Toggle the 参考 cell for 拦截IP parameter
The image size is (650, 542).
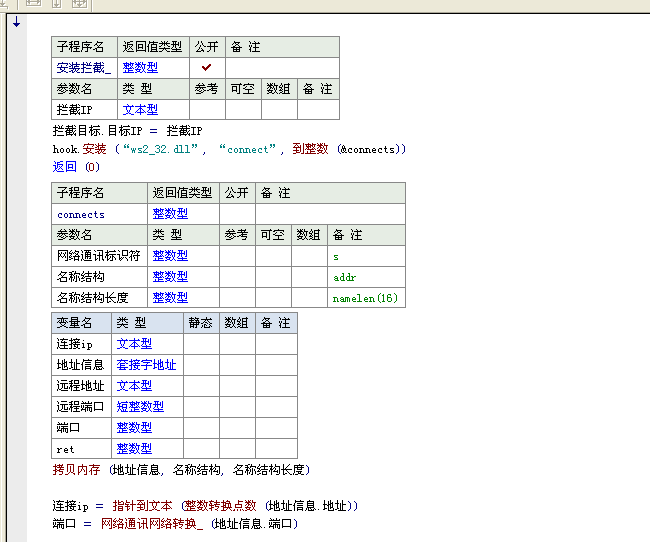click(x=207, y=110)
